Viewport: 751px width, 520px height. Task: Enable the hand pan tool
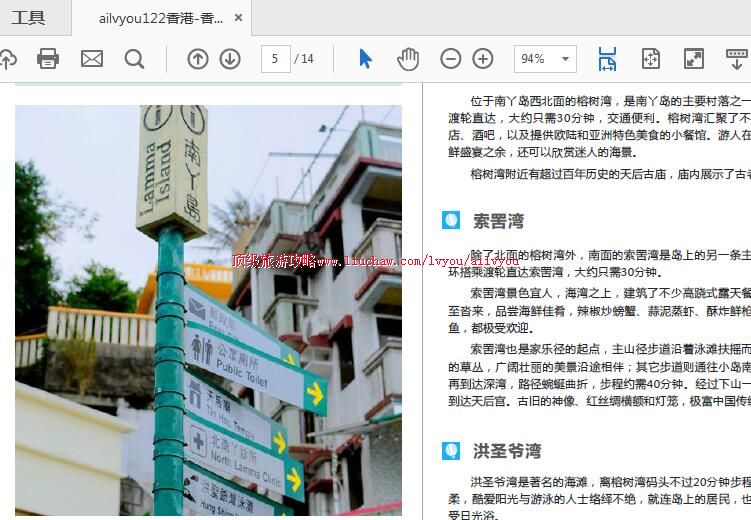tap(408, 59)
